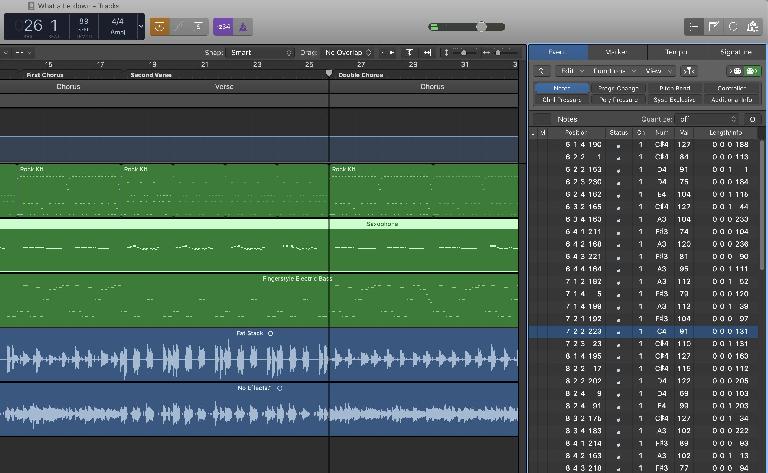Toggle the Count-in 1234 button
The height and width of the screenshot is (473, 768).
pyautogui.click(x=224, y=27)
